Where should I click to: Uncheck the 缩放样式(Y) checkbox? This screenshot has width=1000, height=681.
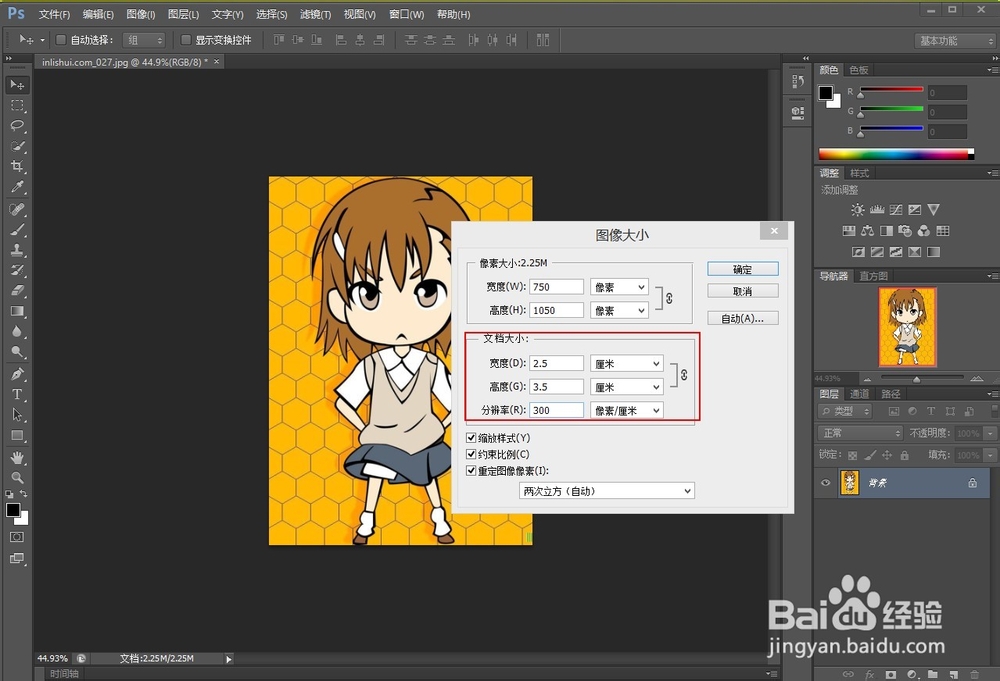(471, 437)
